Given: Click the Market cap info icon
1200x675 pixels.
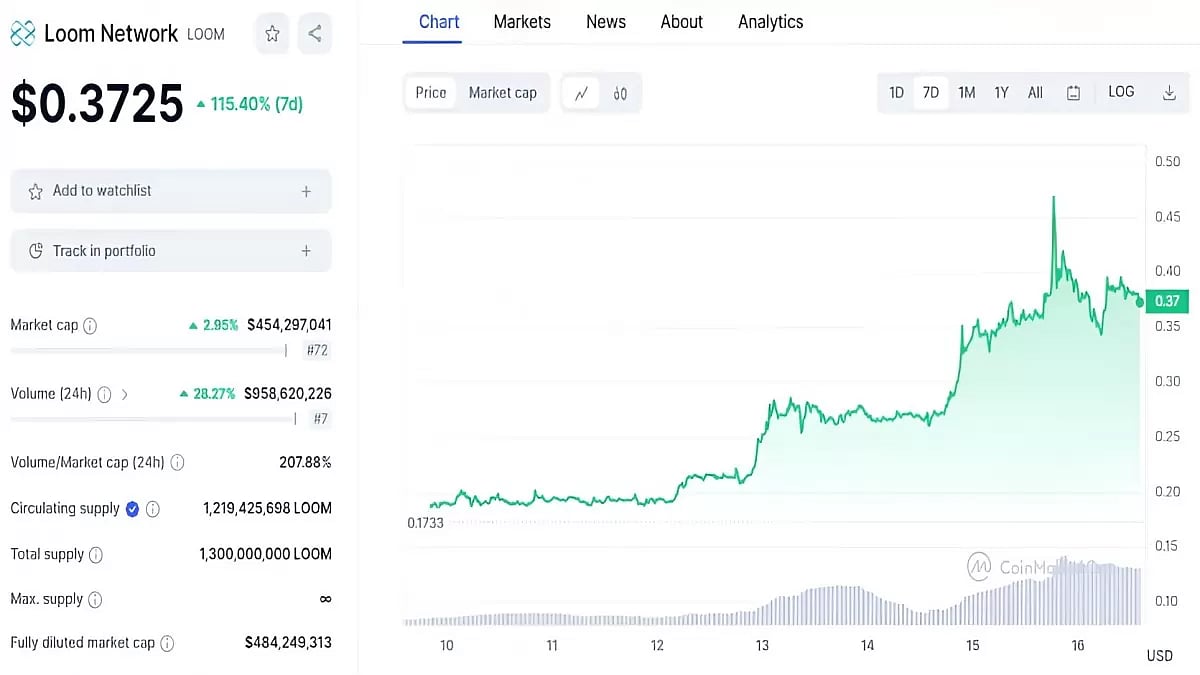Looking at the screenshot, I should (89, 325).
